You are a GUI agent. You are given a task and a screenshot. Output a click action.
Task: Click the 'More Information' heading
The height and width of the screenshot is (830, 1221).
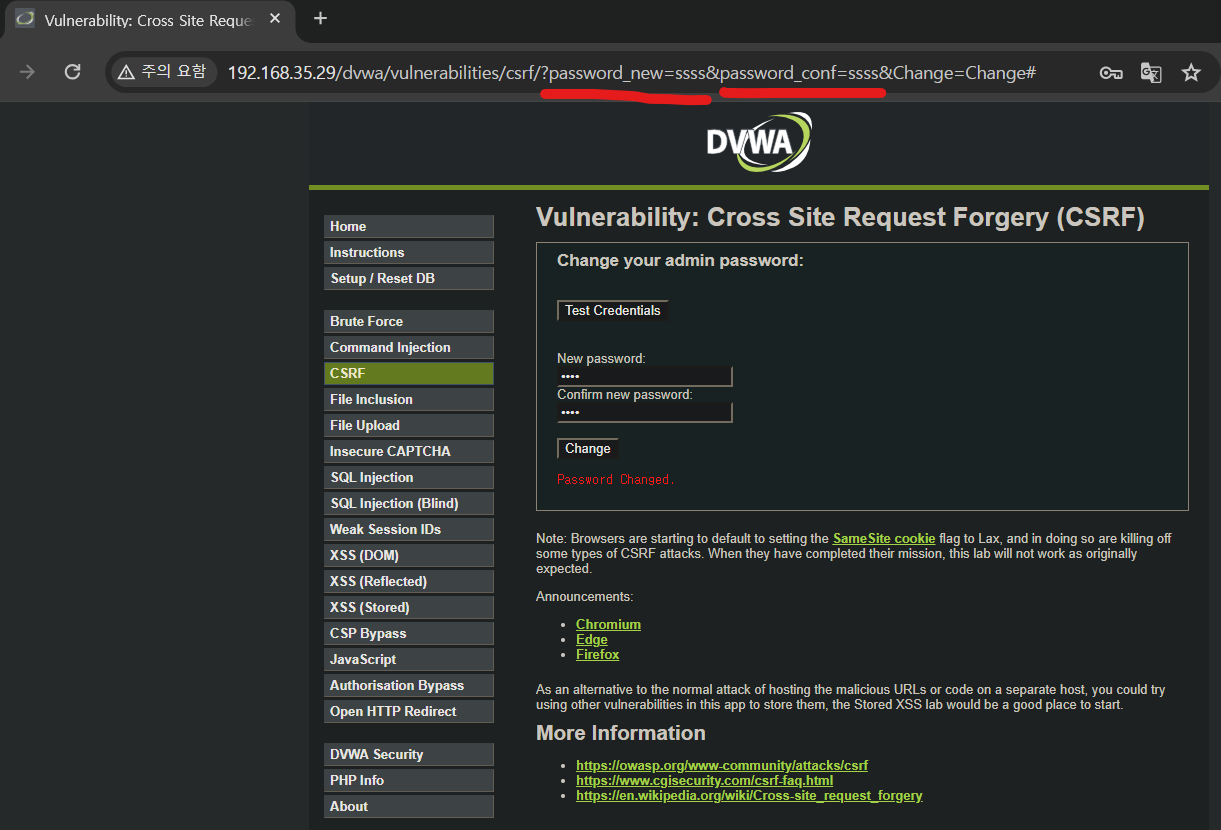(621, 733)
